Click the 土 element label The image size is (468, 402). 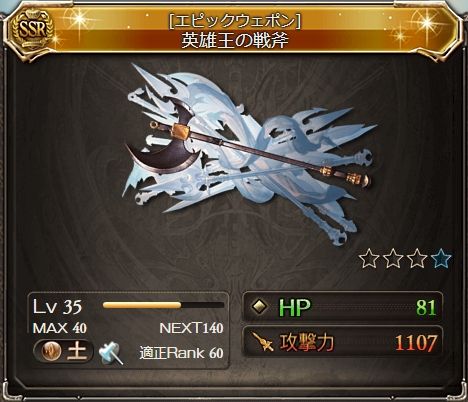coord(77,351)
